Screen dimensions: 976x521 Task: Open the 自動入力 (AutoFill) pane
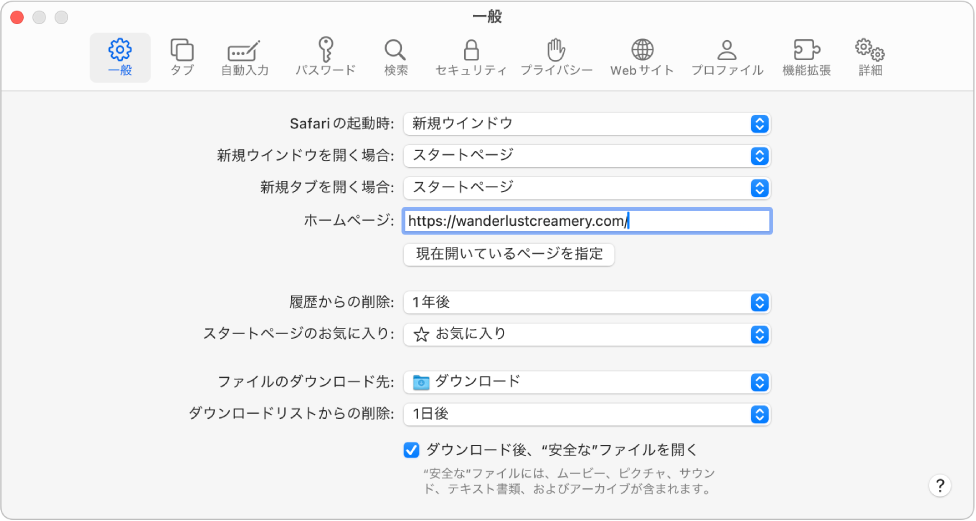coord(244,57)
